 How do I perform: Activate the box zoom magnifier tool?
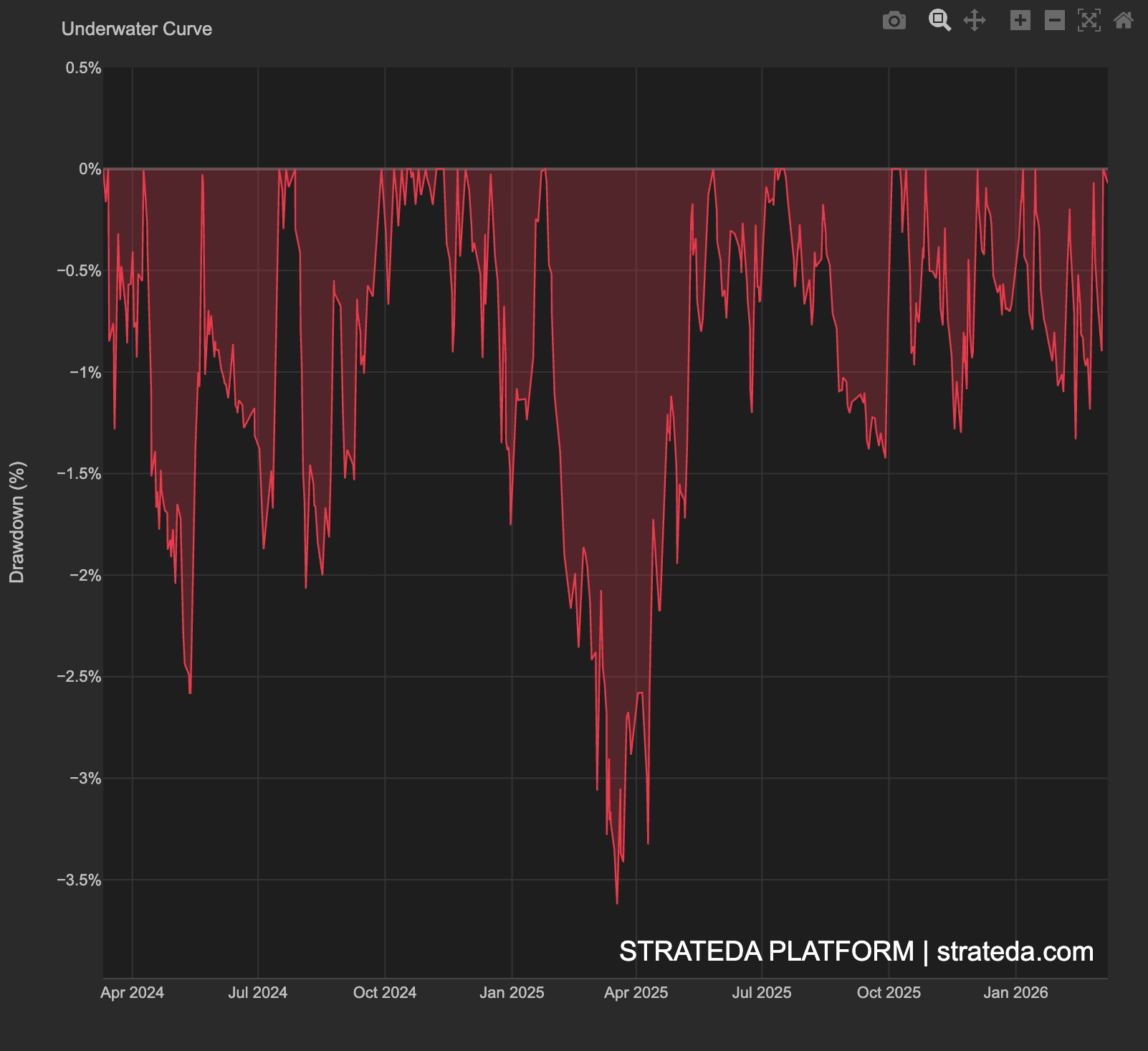point(941,21)
